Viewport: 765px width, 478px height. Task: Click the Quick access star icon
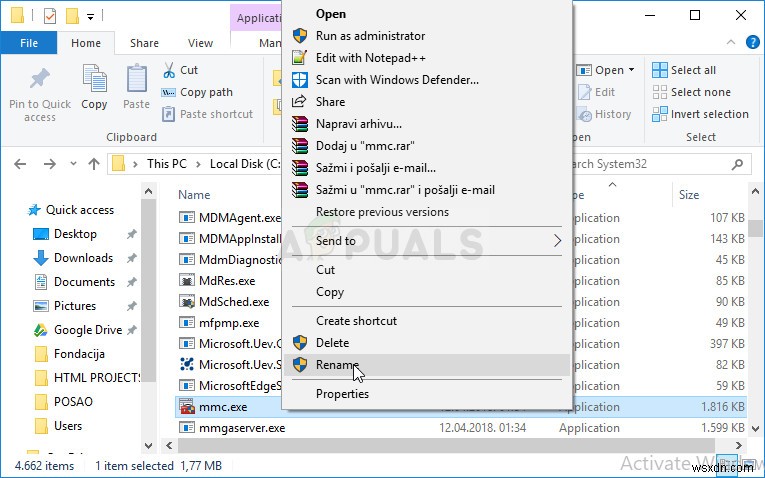[34, 210]
